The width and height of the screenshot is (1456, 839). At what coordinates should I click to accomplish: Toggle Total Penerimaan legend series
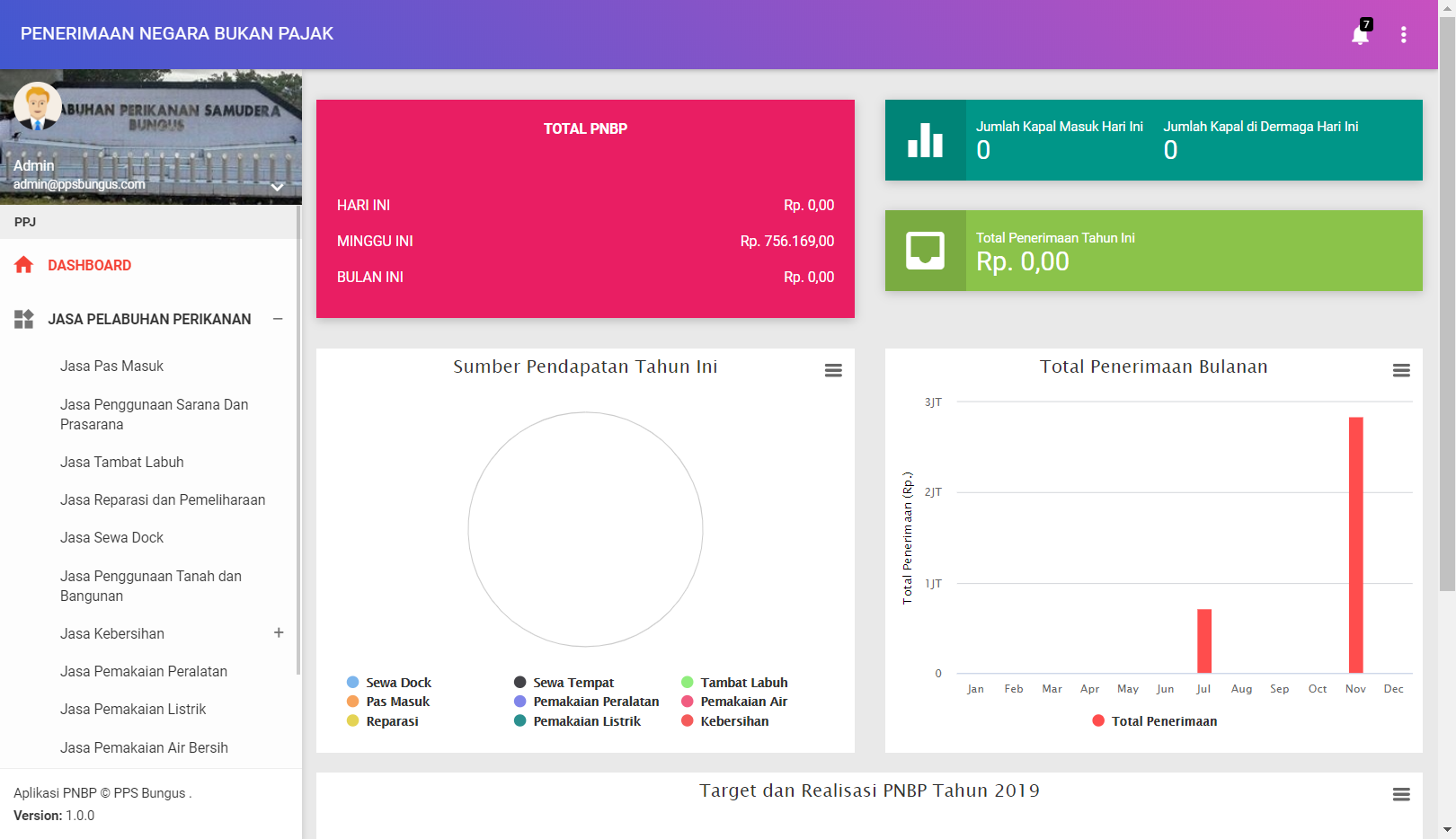pos(1154,721)
